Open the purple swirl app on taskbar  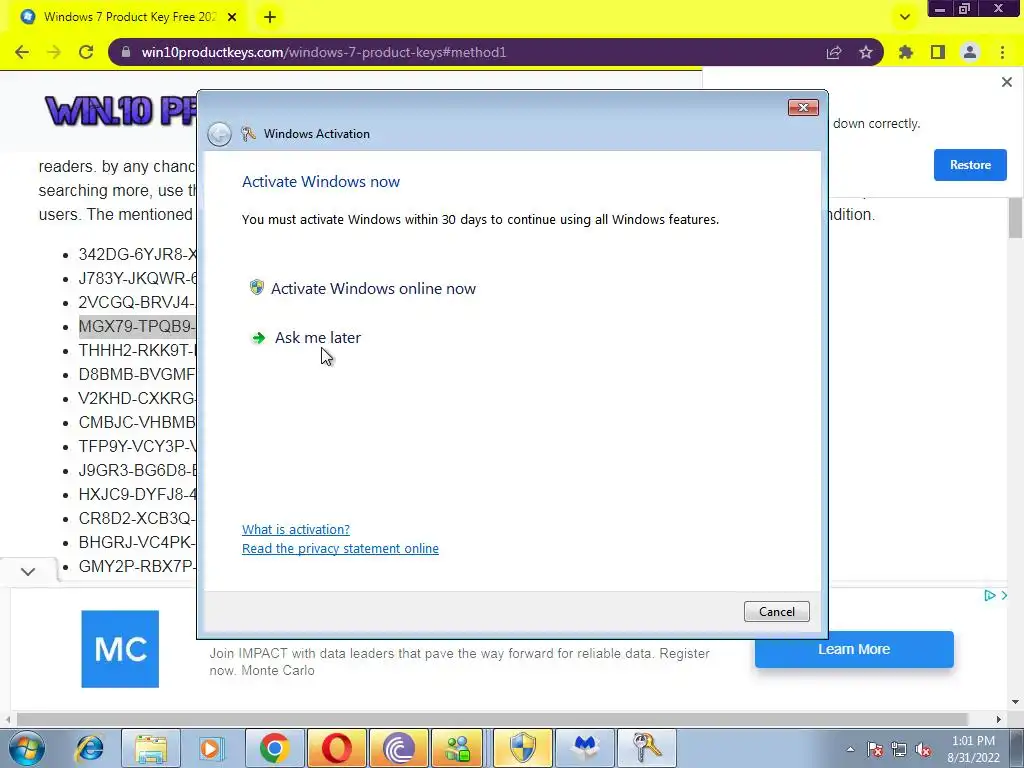(398, 748)
